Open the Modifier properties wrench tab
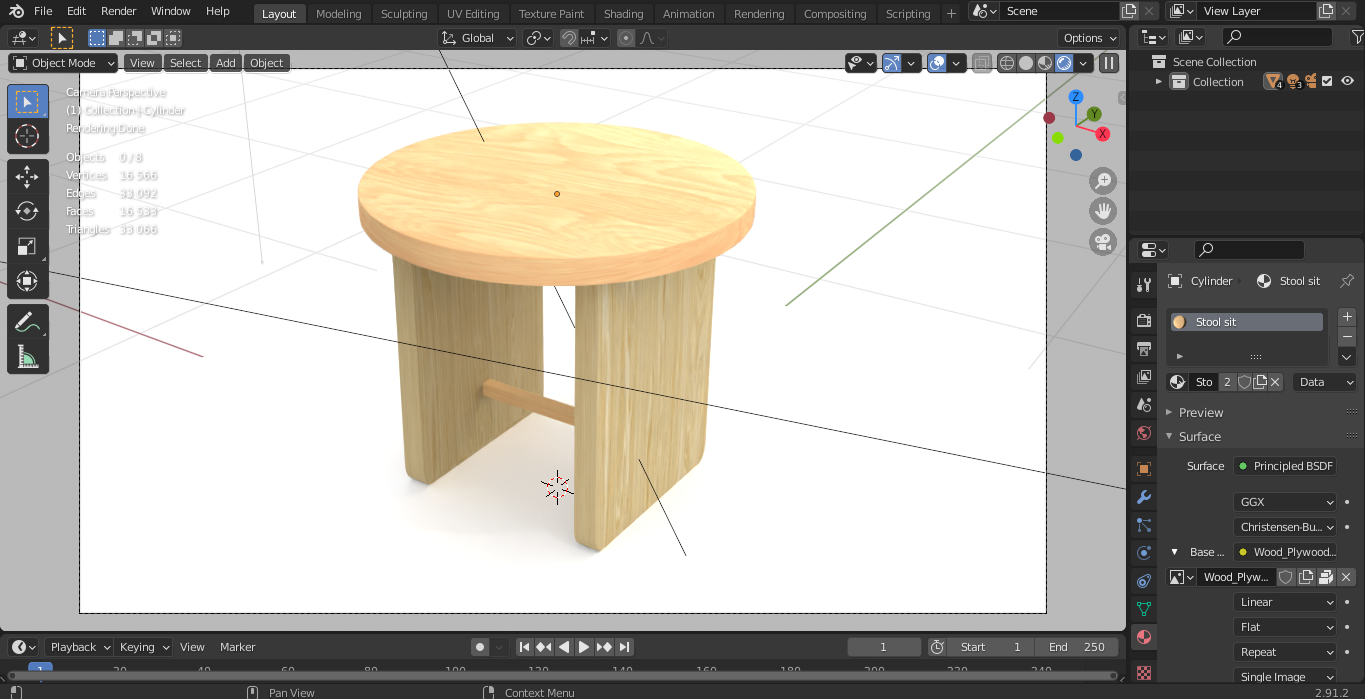Viewport: 1365px width, 699px height. coord(1144,497)
